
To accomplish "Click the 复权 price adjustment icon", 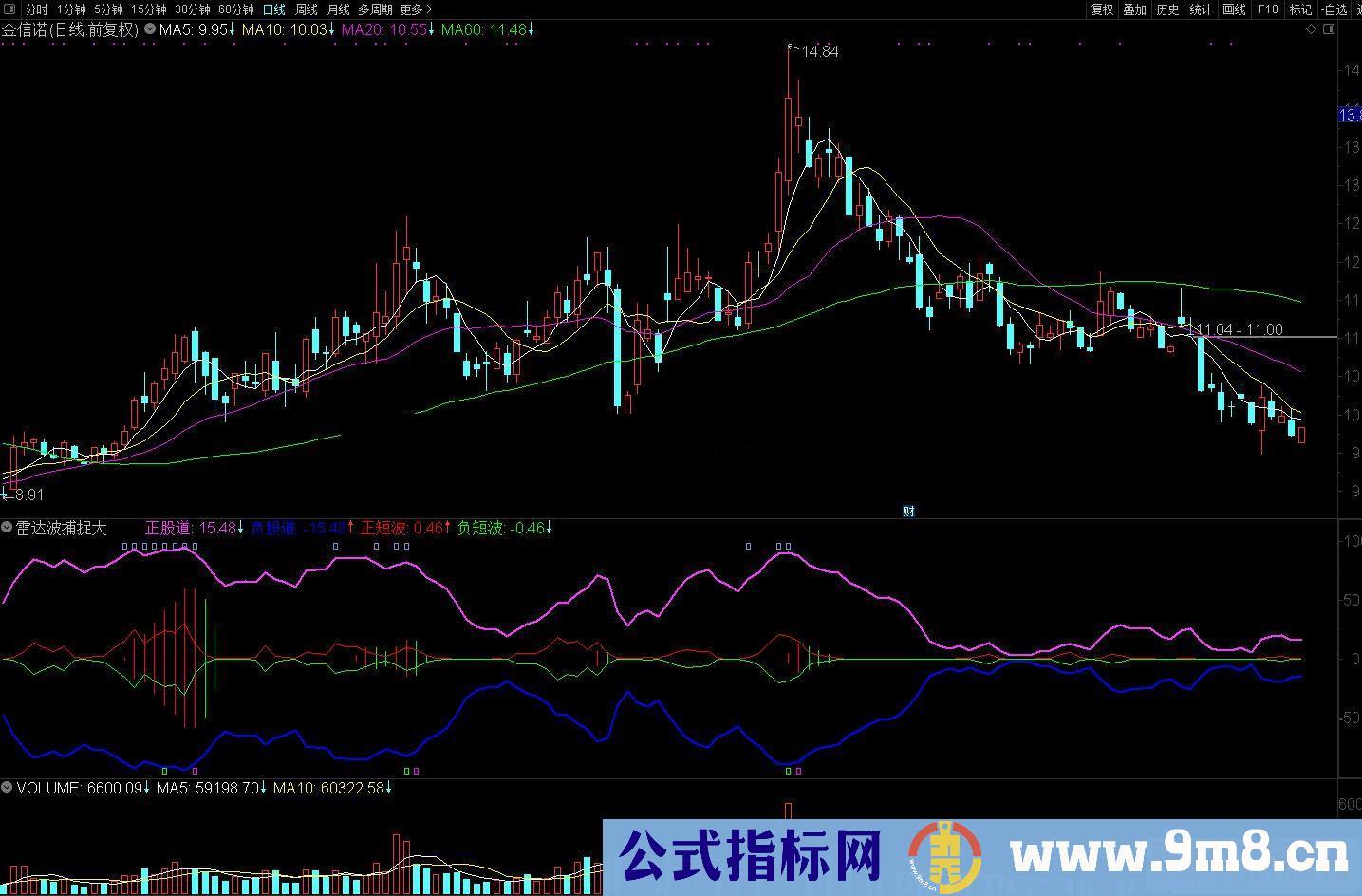I will tap(1103, 9).
